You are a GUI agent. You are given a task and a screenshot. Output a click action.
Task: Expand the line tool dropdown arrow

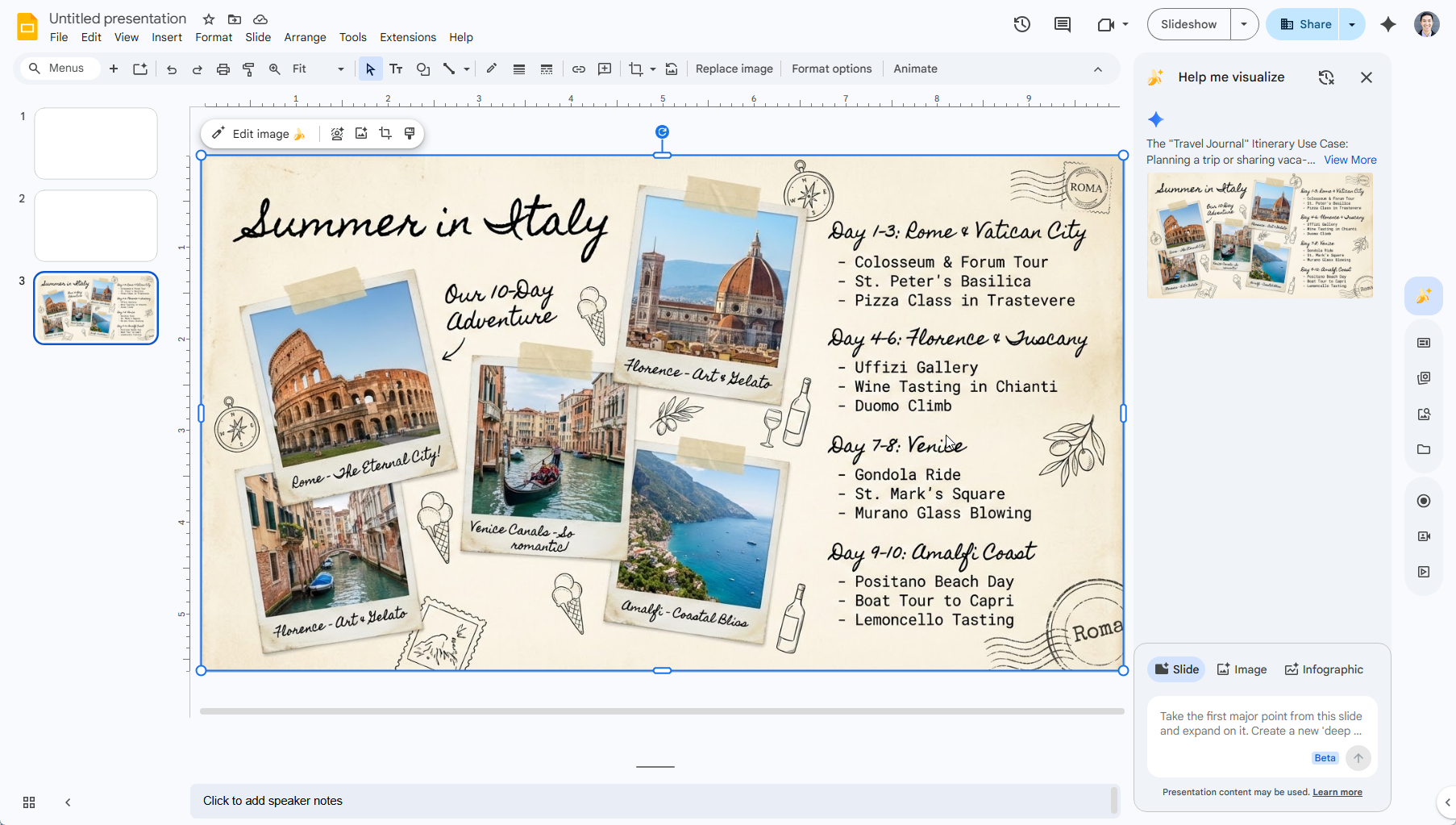tap(466, 69)
